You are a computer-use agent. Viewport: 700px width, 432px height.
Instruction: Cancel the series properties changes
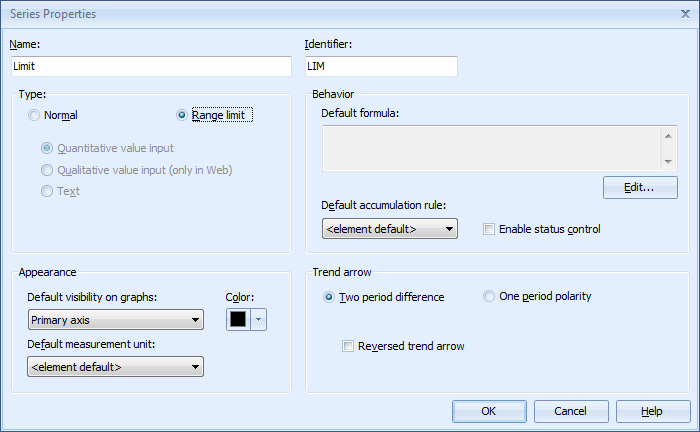pyautogui.click(x=571, y=411)
